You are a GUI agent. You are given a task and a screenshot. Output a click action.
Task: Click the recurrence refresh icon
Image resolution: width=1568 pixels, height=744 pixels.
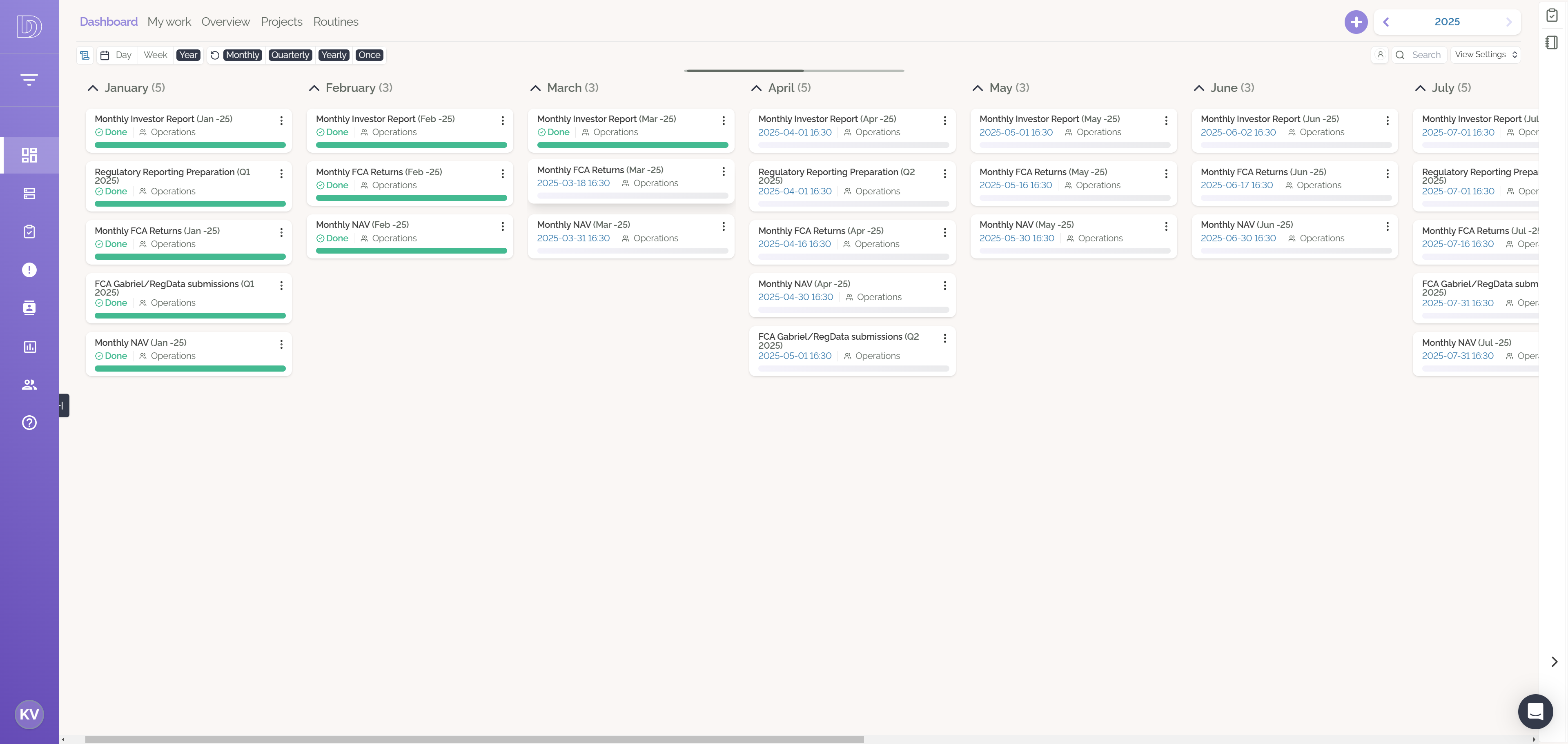(215, 55)
